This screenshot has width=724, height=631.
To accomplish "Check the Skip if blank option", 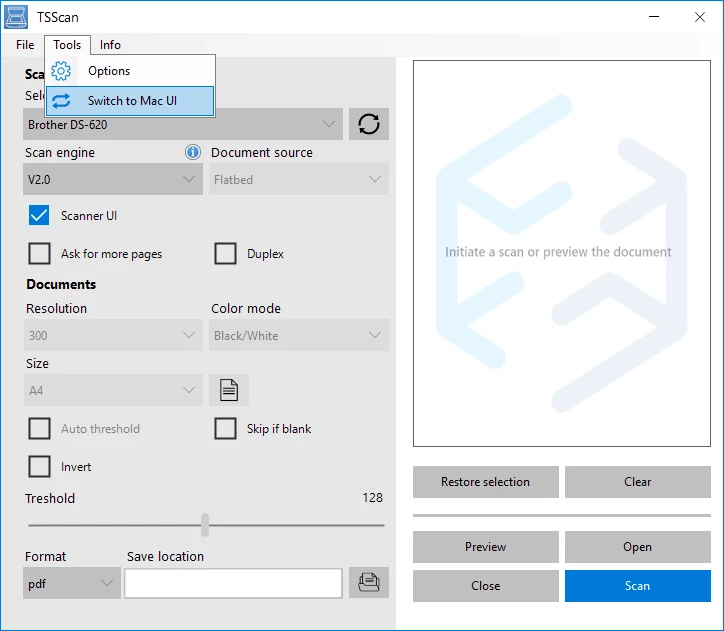I will 226,429.
